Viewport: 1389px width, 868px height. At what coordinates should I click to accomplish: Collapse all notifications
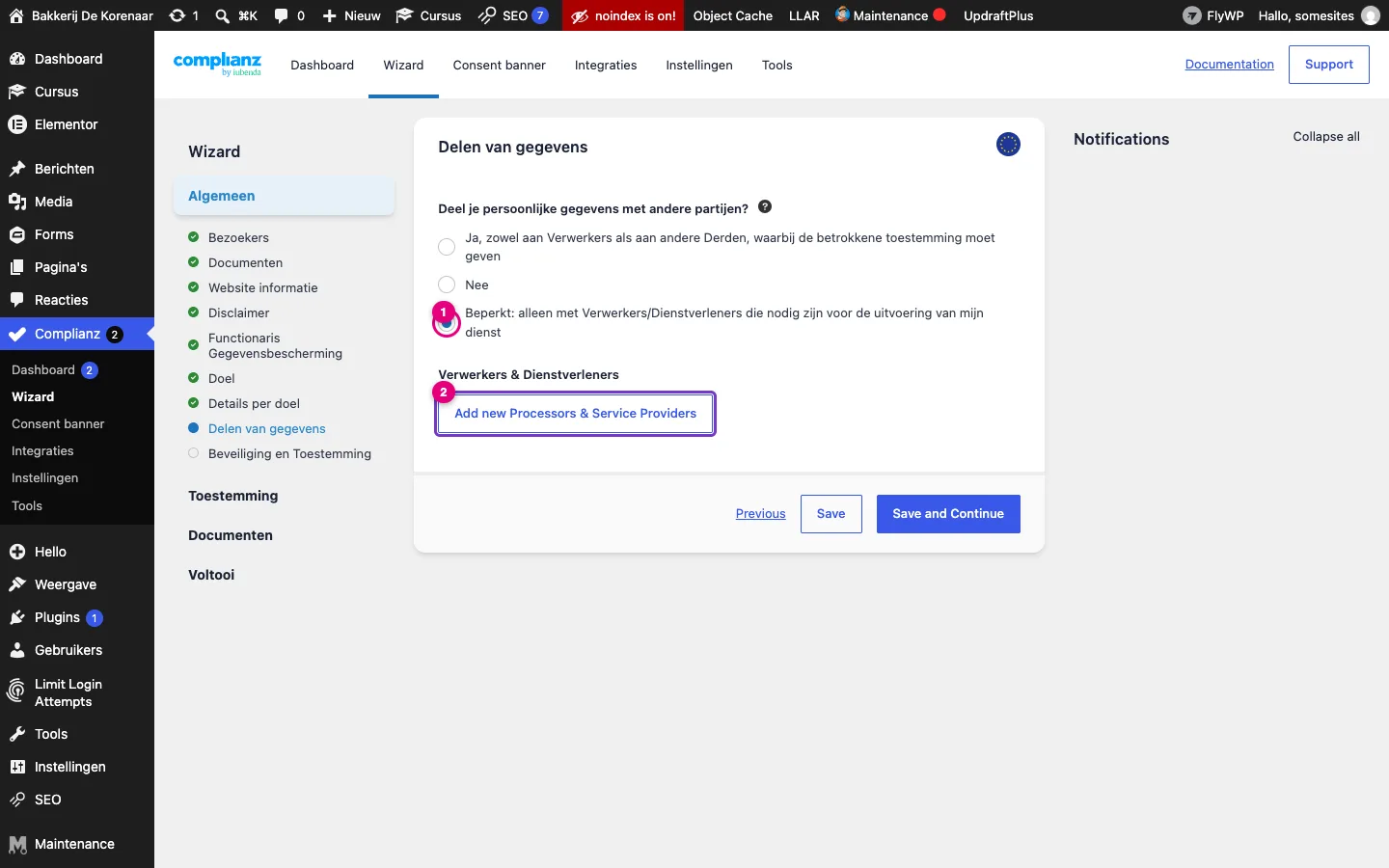(1326, 137)
